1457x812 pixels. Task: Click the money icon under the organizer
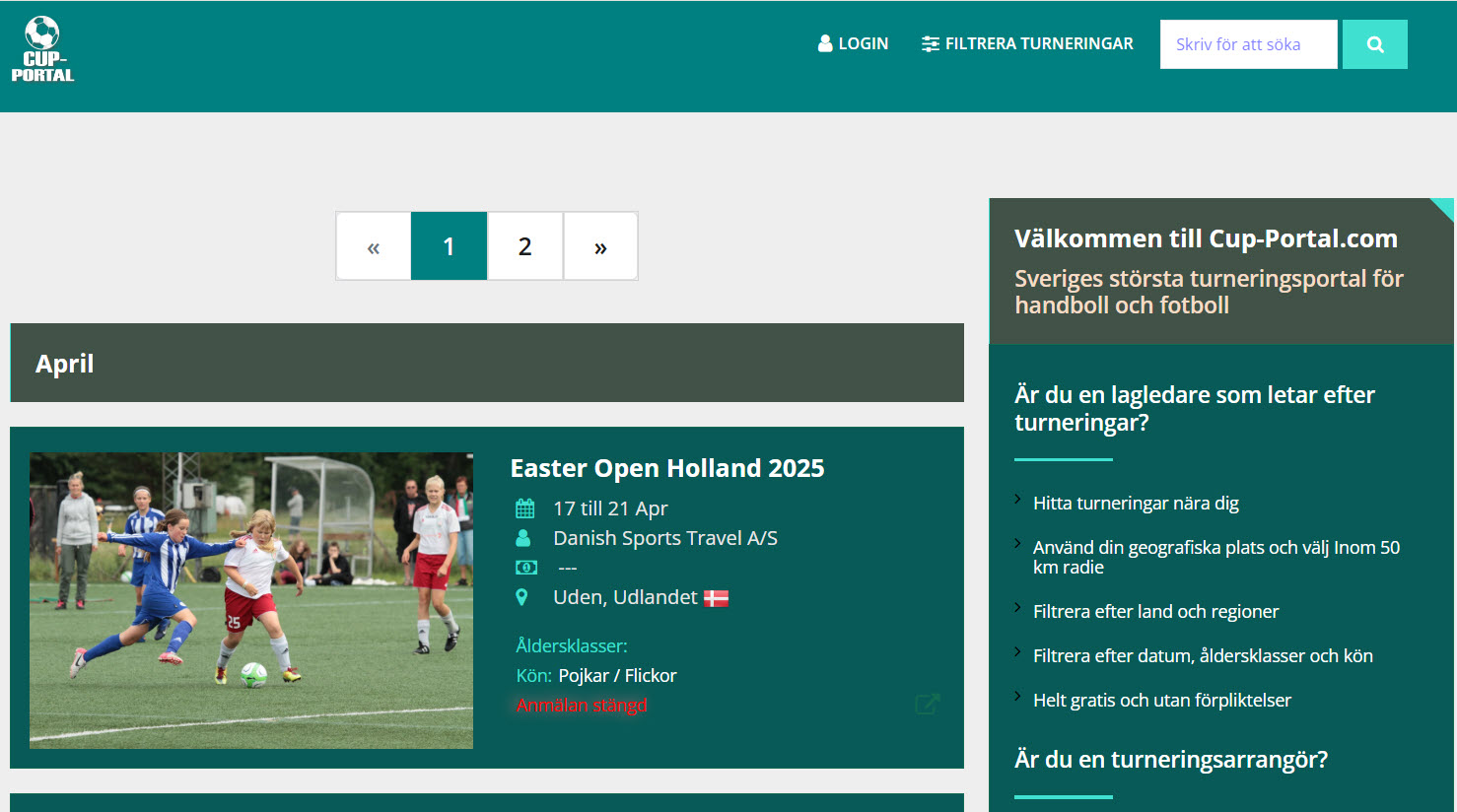pyautogui.click(x=525, y=568)
